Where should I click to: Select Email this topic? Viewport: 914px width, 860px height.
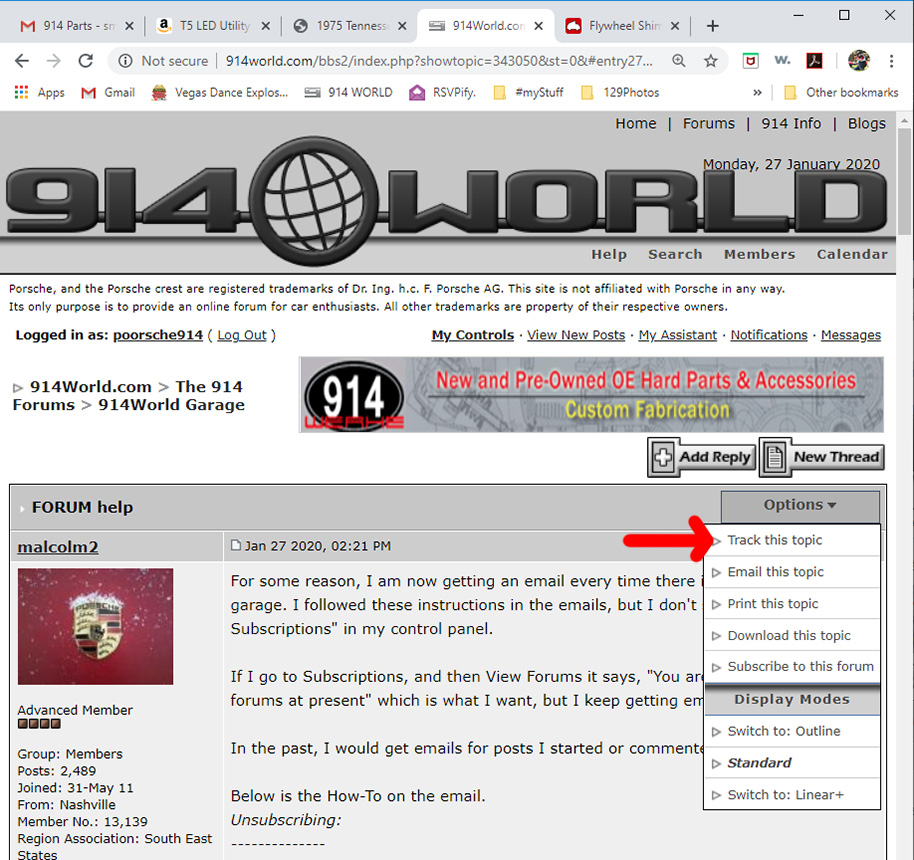coord(792,572)
